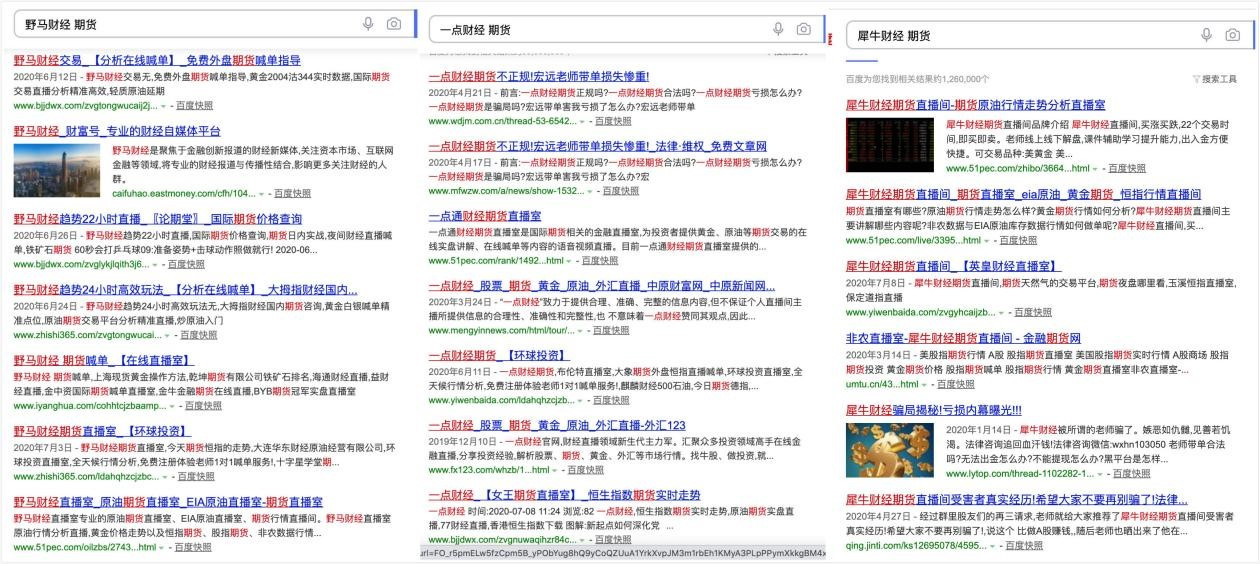Expand arrow beside www.bjjdwx.com/zvgtongwucaij2j URL
Screen dimensions: 1260x564
tap(164, 104)
